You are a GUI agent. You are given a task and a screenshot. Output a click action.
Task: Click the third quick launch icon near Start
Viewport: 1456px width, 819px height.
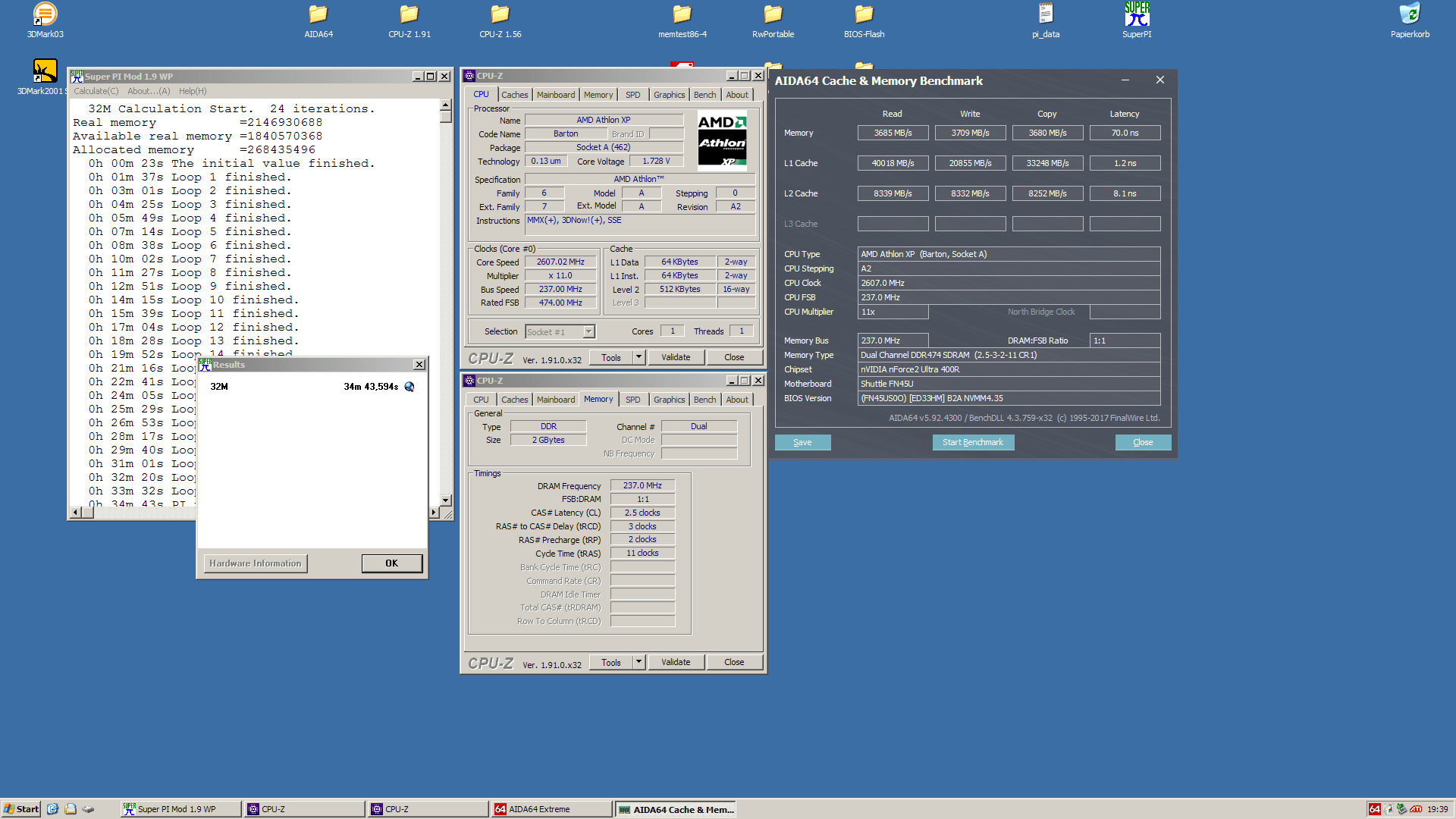click(89, 809)
